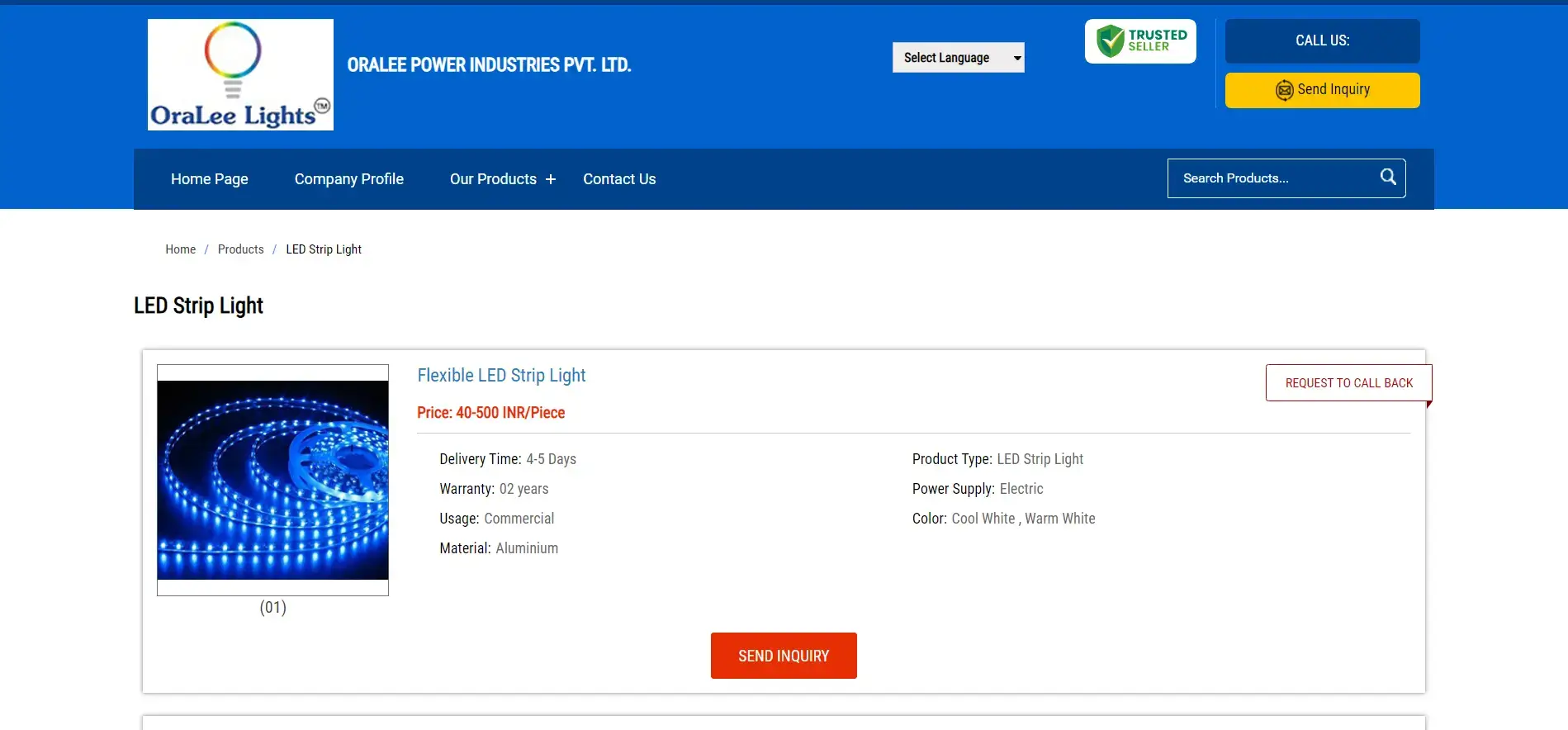Click the CALL US button
The height and width of the screenshot is (730, 1568).
[x=1322, y=41]
